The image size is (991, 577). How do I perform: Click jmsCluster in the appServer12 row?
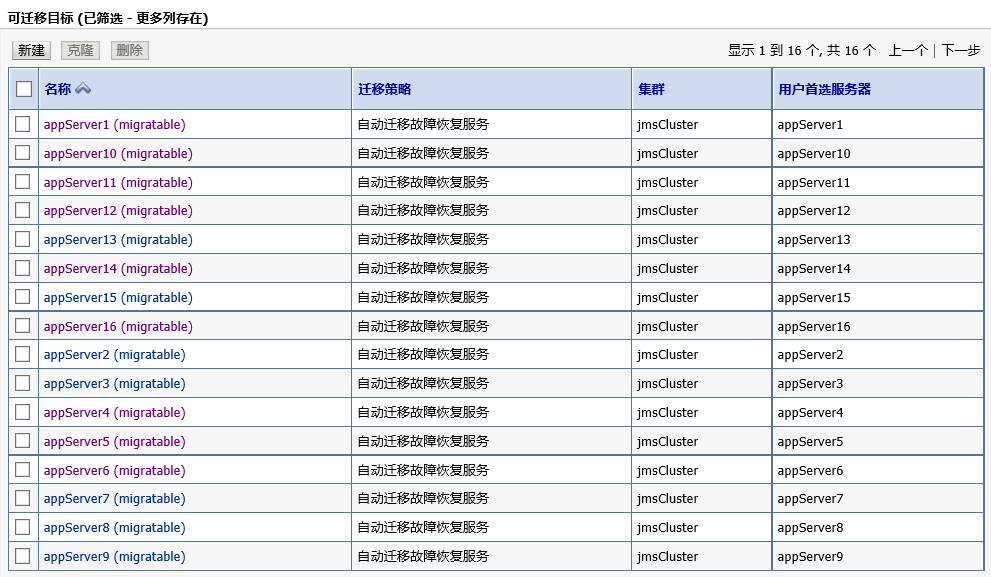point(667,210)
